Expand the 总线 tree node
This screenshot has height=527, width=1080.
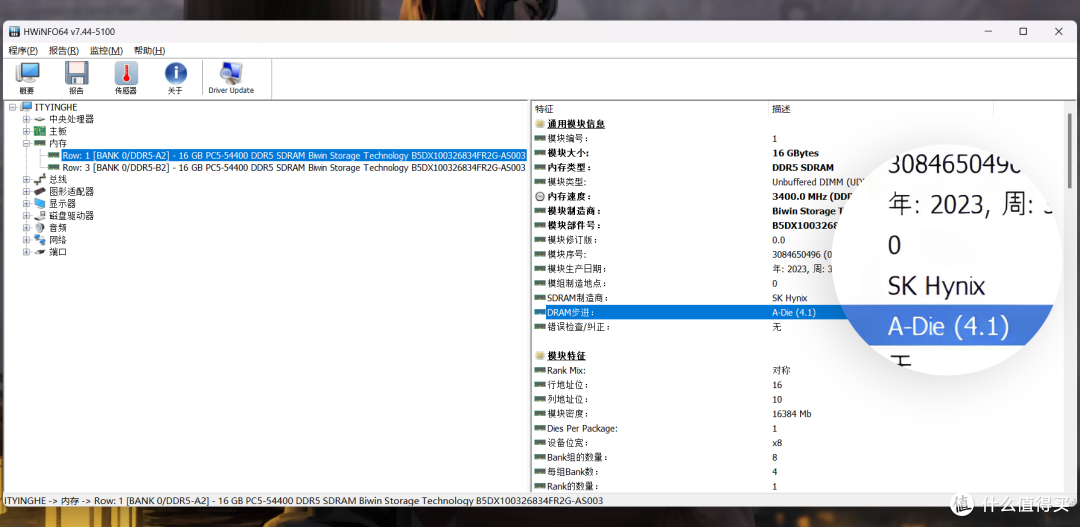27,179
